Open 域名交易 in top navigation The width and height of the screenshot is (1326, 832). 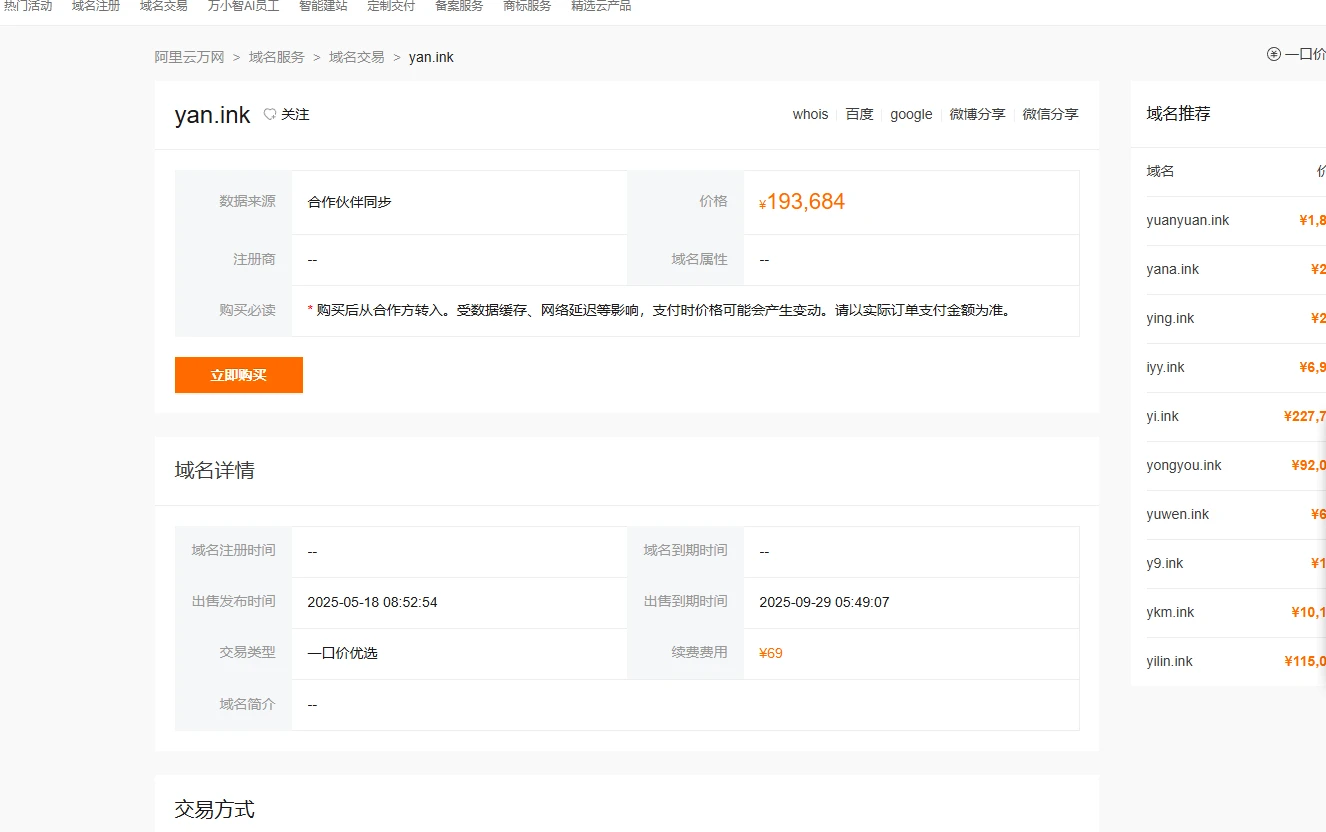164,6
